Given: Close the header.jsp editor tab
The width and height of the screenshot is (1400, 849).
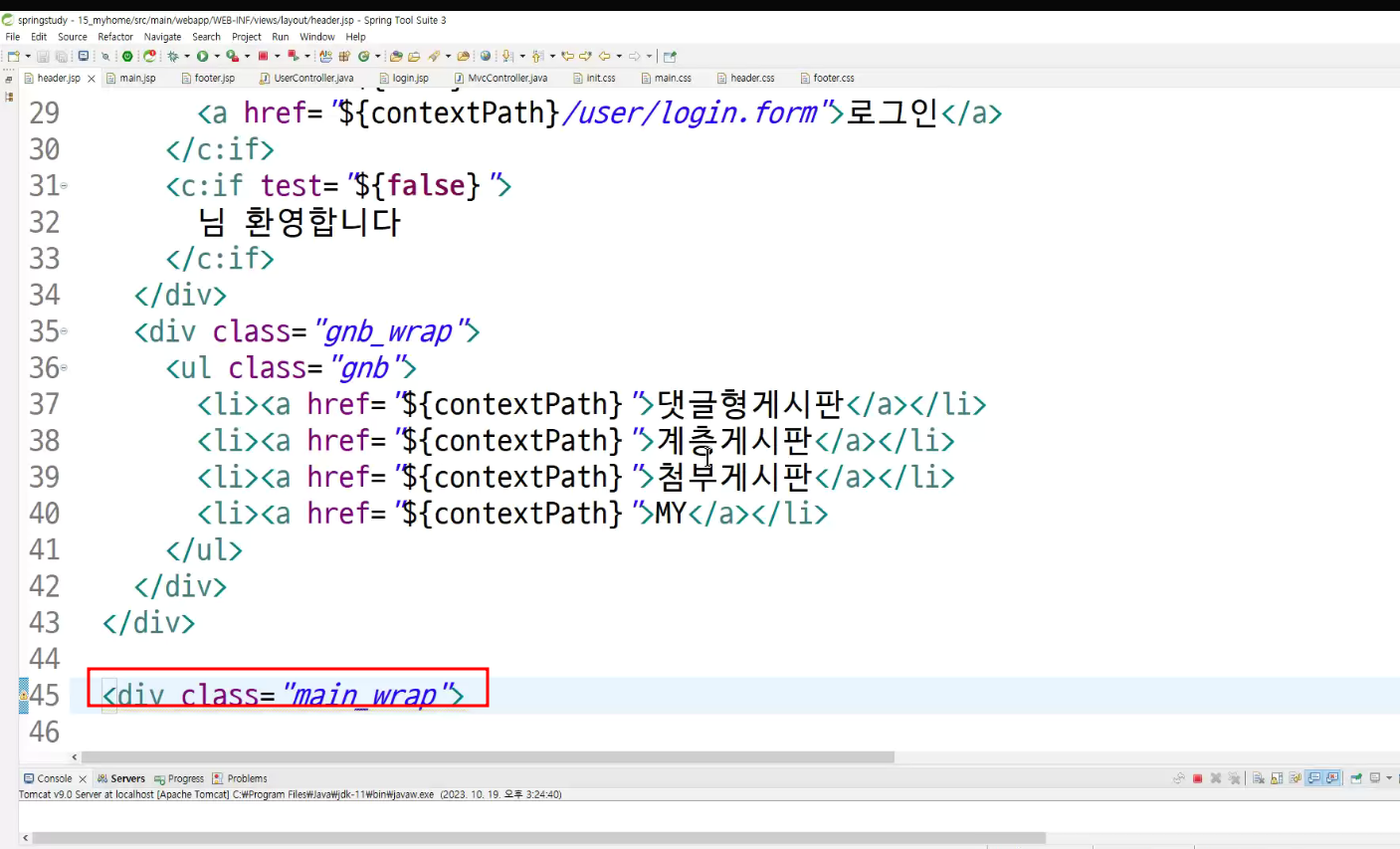Looking at the screenshot, I should pos(92,79).
